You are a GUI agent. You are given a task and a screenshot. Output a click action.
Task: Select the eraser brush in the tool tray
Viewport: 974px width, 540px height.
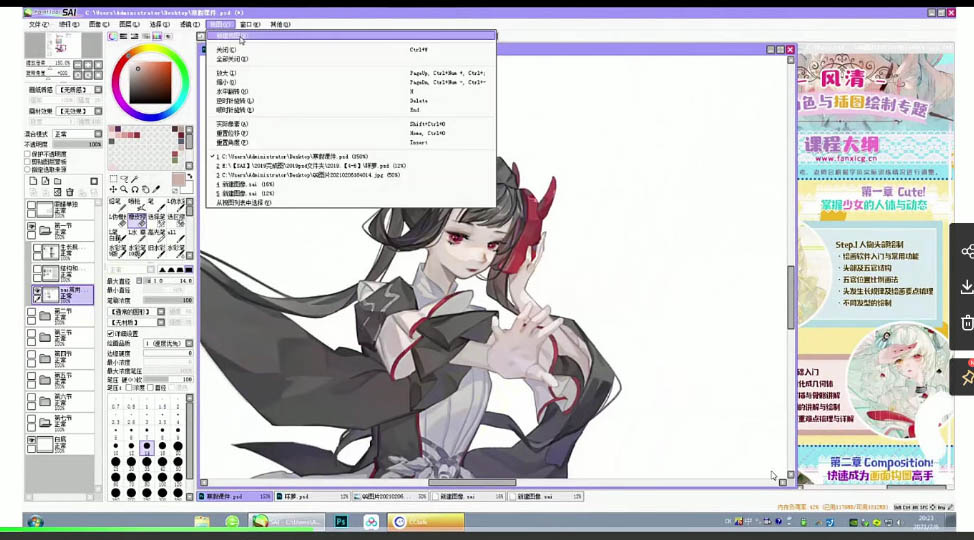click(137, 220)
